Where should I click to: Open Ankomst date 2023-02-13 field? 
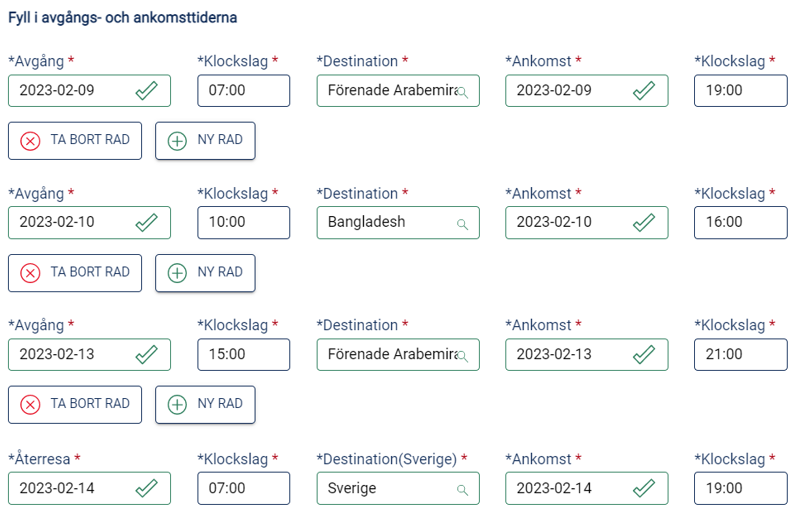pyautogui.click(x=587, y=354)
